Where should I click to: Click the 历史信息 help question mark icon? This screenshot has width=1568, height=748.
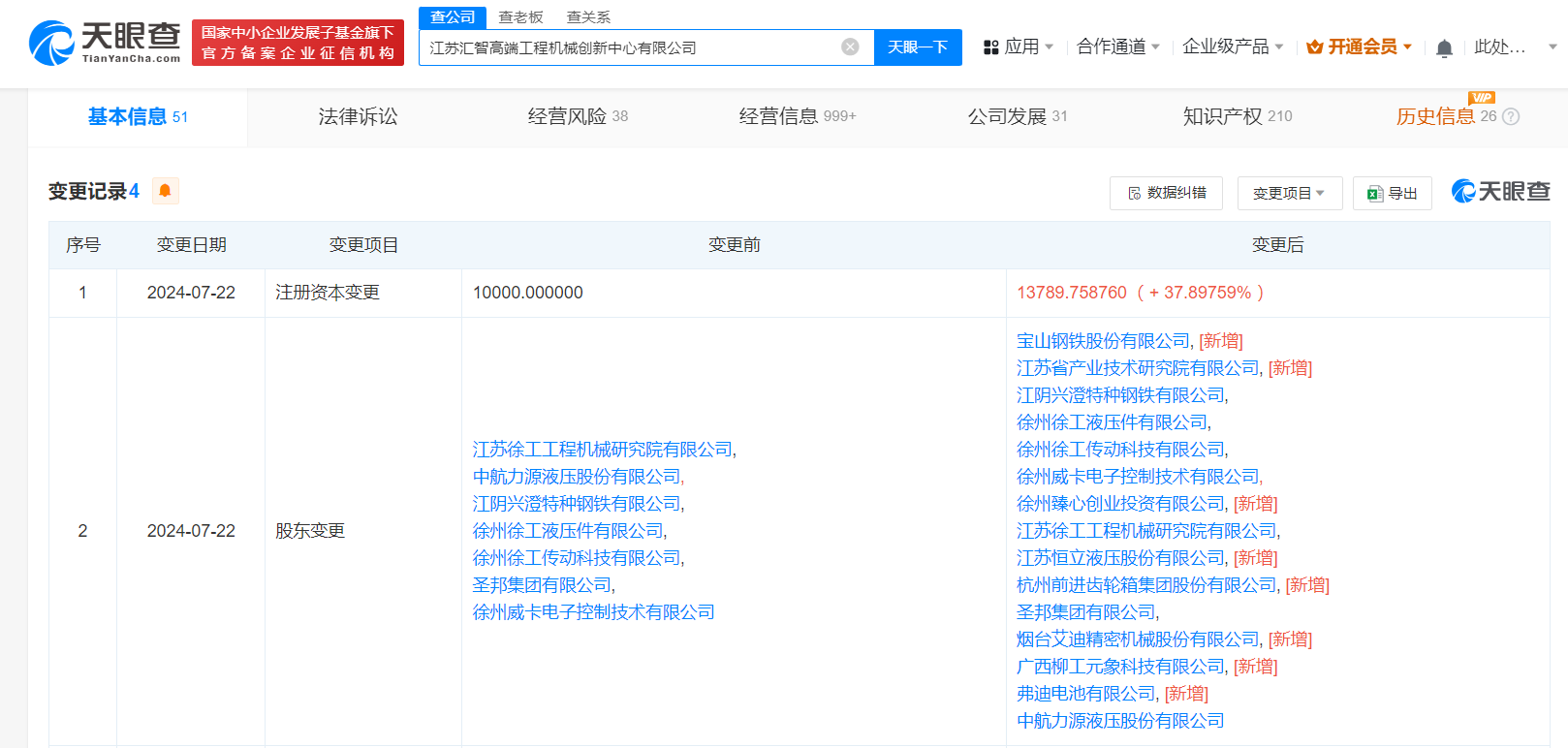pyautogui.click(x=1510, y=116)
